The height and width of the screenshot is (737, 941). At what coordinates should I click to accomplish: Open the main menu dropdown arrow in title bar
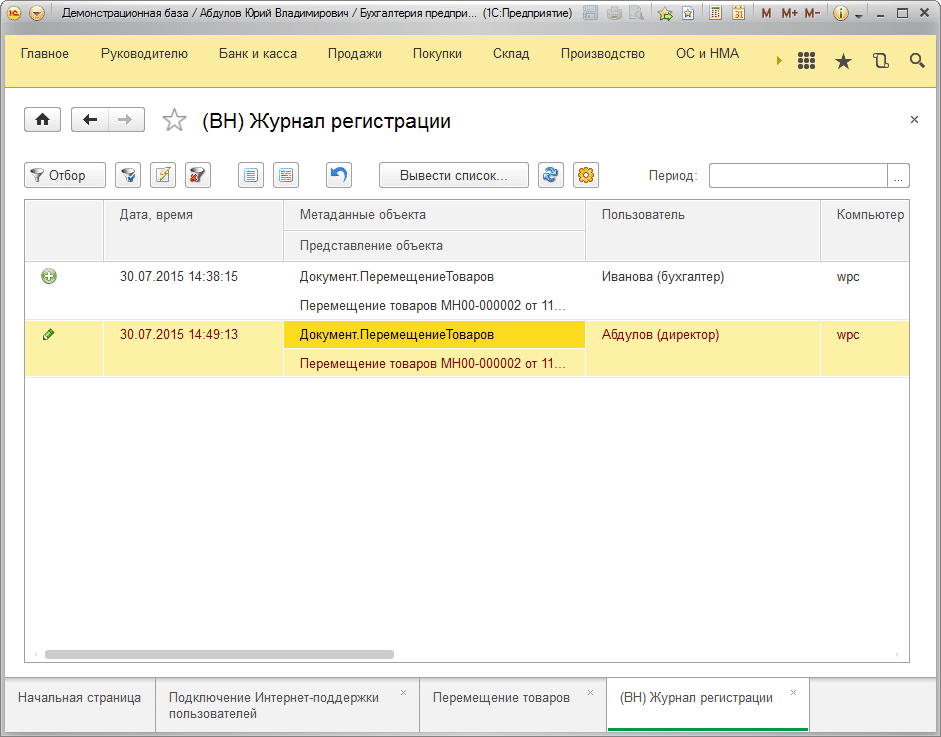coord(37,13)
